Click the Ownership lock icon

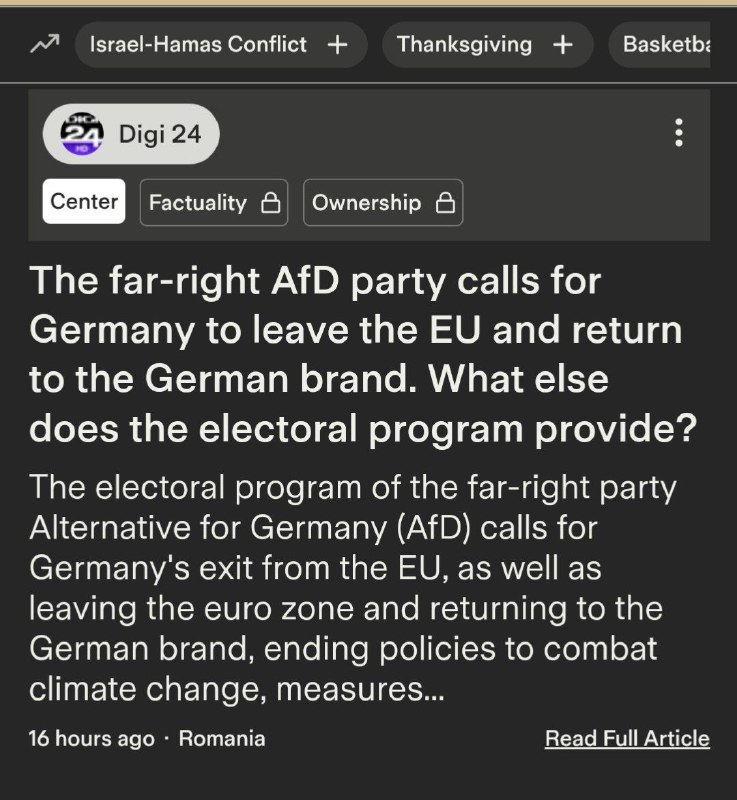coord(445,203)
